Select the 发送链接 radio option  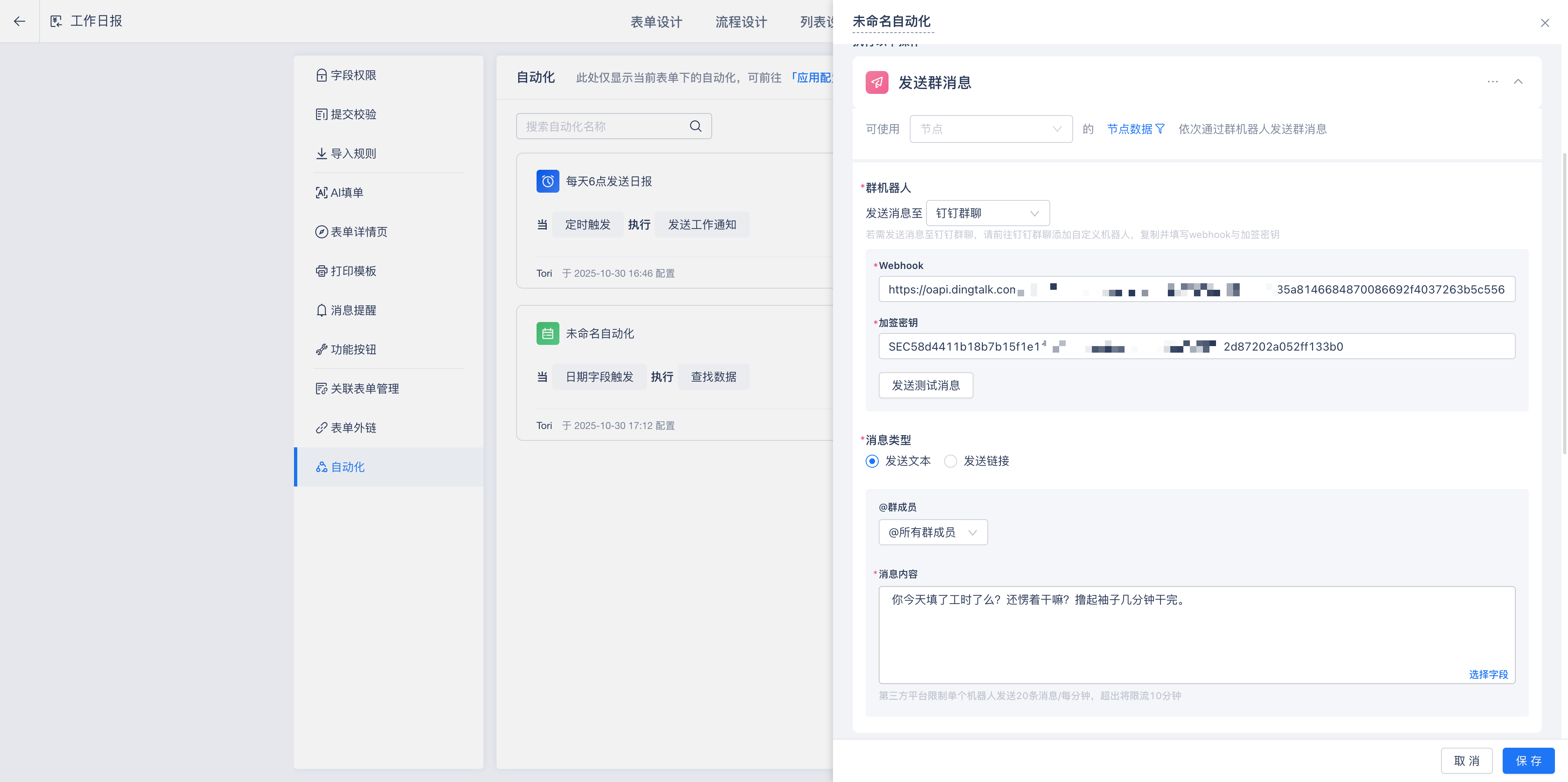coord(950,461)
